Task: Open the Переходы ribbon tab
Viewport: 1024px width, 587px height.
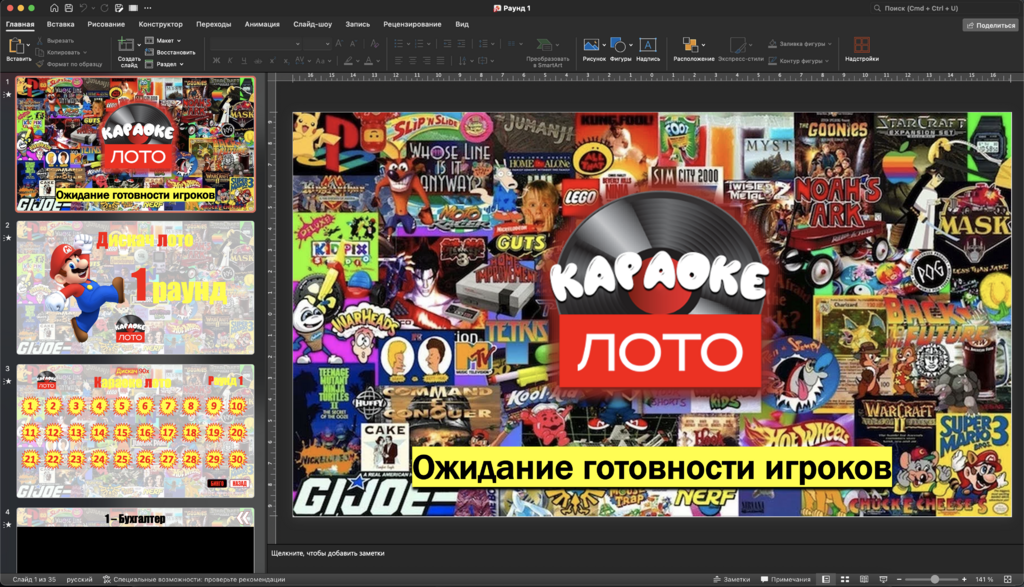Action: (x=214, y=24)
